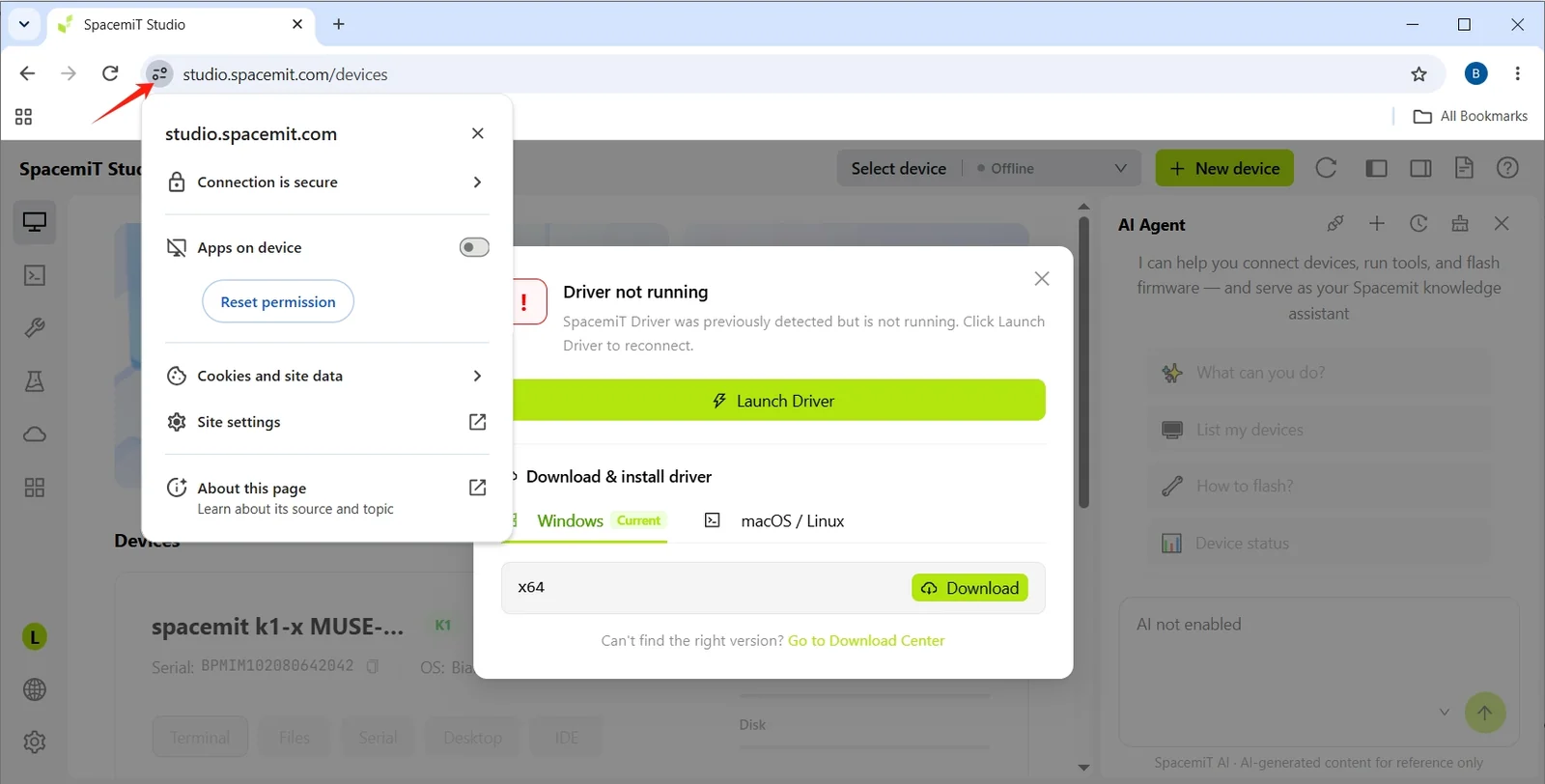Switch to the Windows tab
This screenshot has height=784, width=1545.
(585, 521)
